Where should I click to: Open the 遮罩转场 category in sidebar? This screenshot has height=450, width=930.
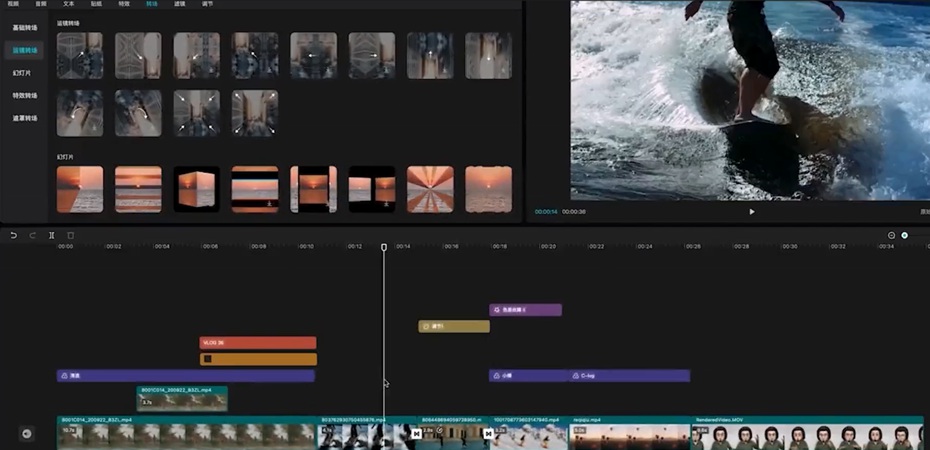tap(26, 118)
